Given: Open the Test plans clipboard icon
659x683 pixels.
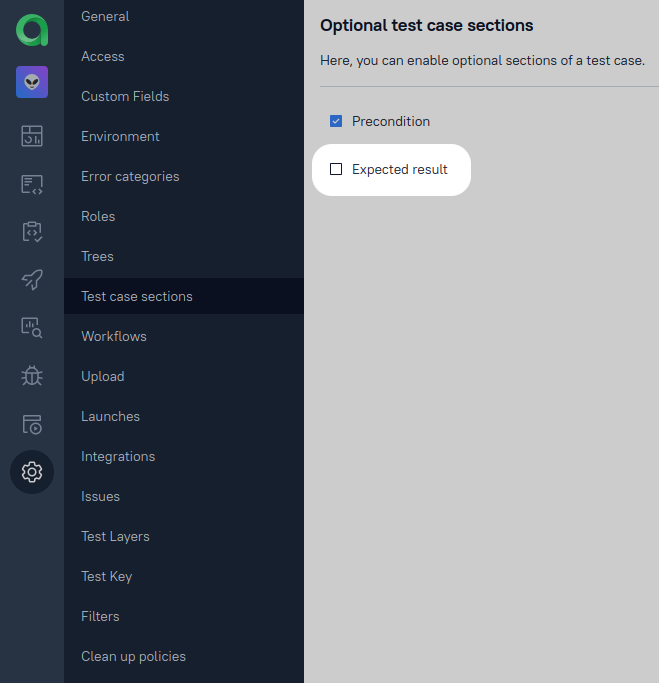Looking at the screenshot, I should [32, 232].
